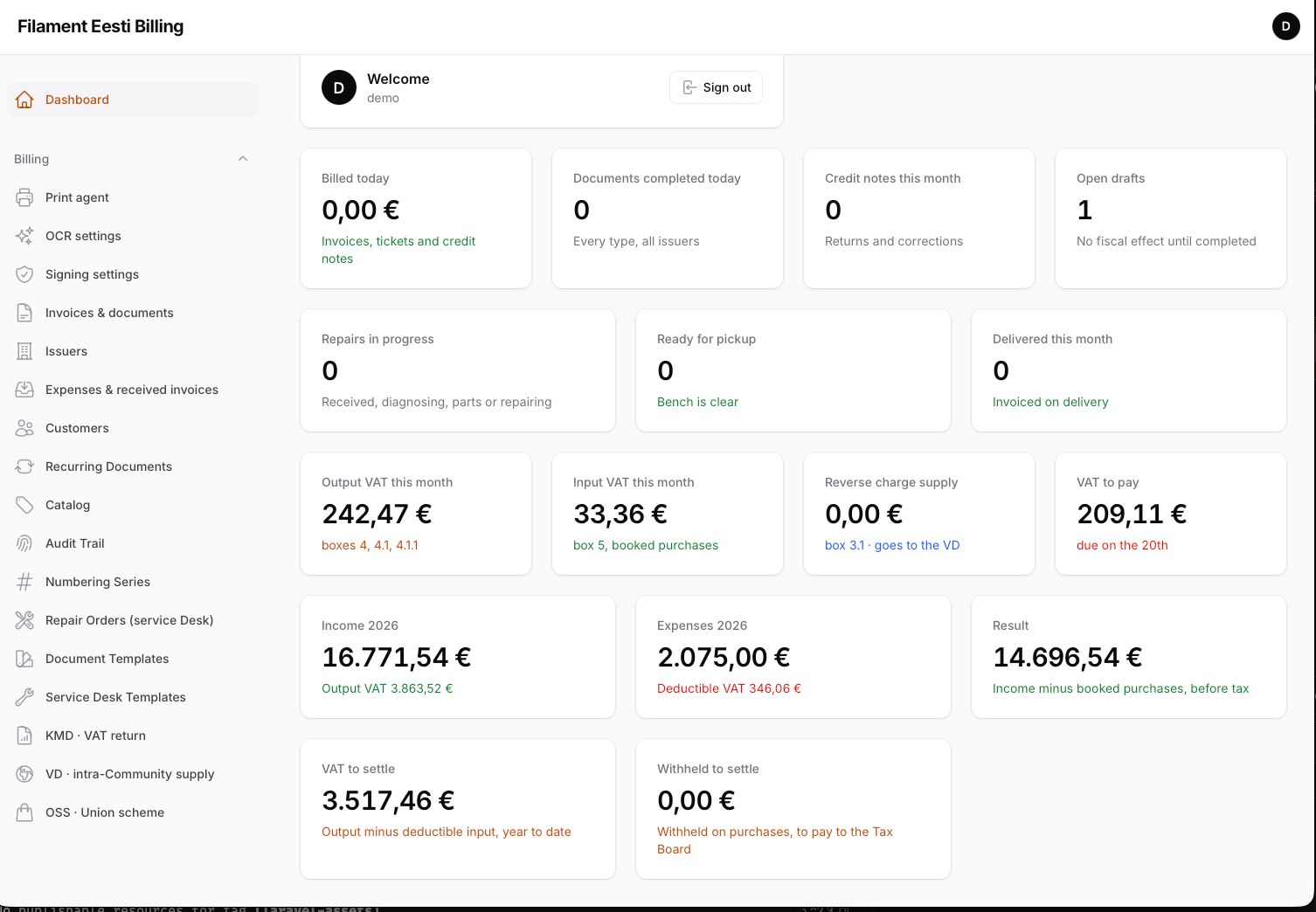Click 'Repairs in progress' card title
The width and height of the screenshot is (1316, 912).
coord(377,339)
